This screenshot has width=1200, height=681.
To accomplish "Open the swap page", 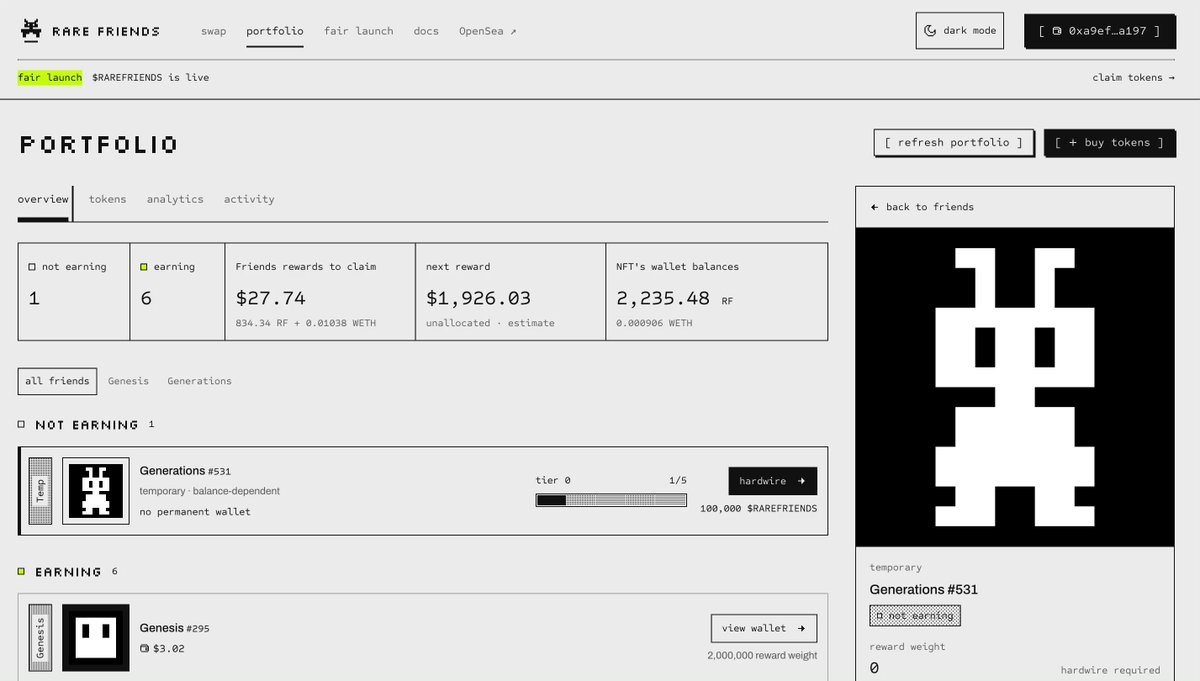I will click(x=213, y=31).
